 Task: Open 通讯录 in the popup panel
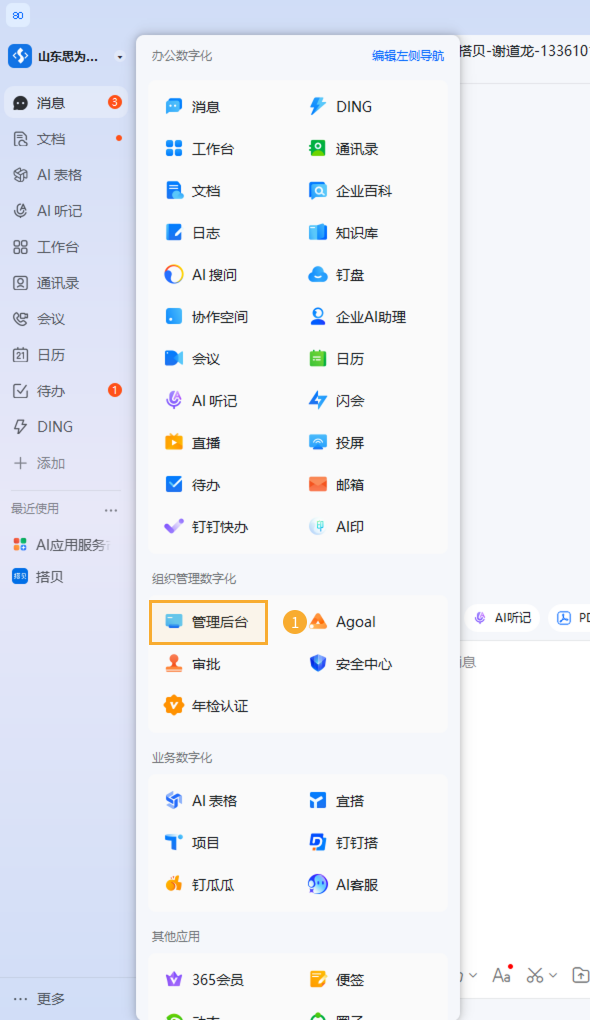click(343, 149)
